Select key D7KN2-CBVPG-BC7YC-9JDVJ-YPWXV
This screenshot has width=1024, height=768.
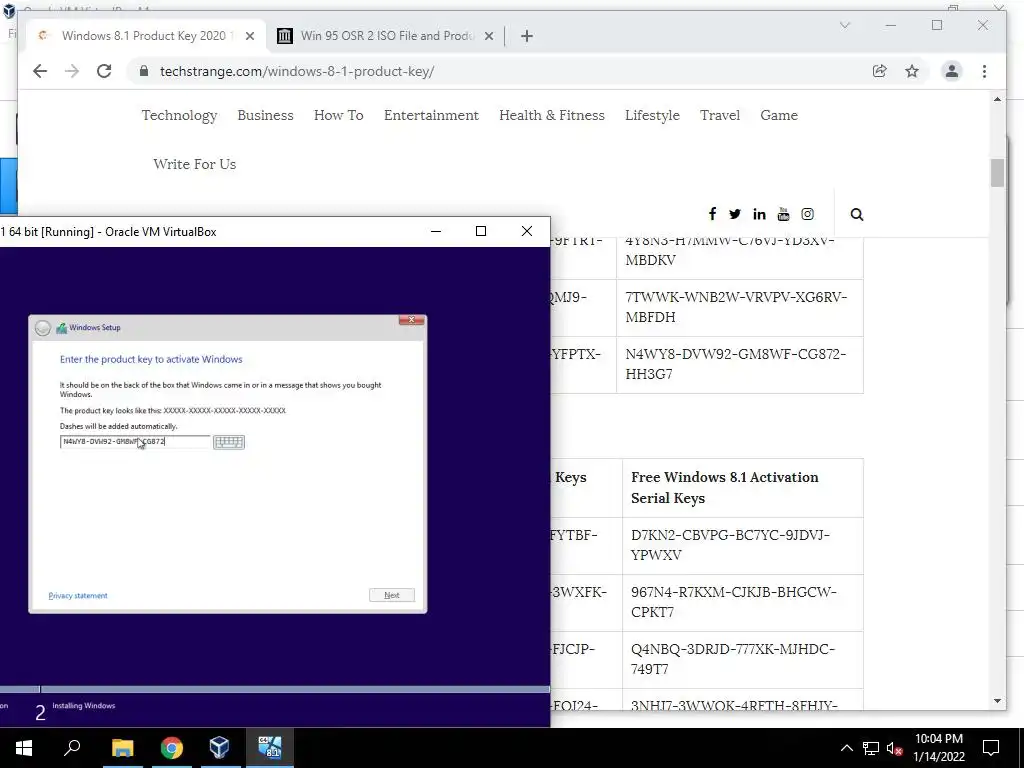(x=730, y=545)
